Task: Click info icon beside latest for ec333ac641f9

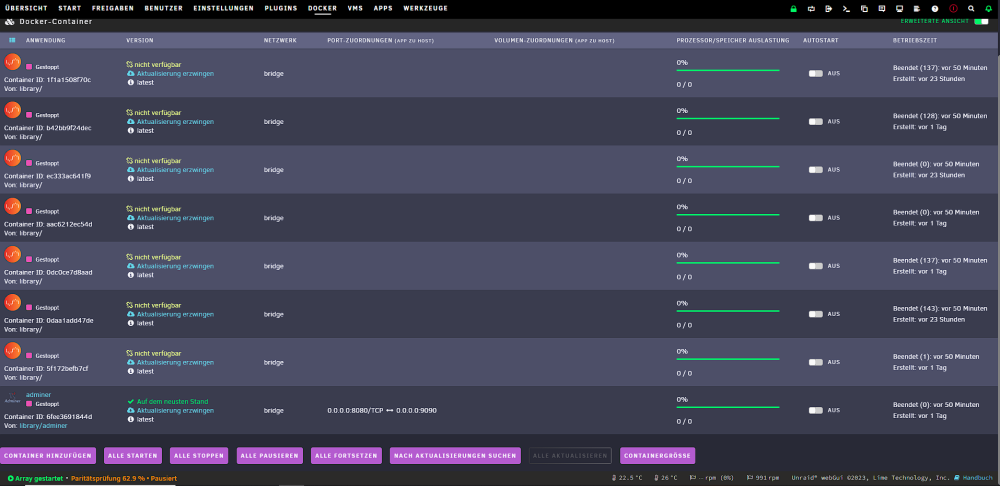Action: pos(131,179)
